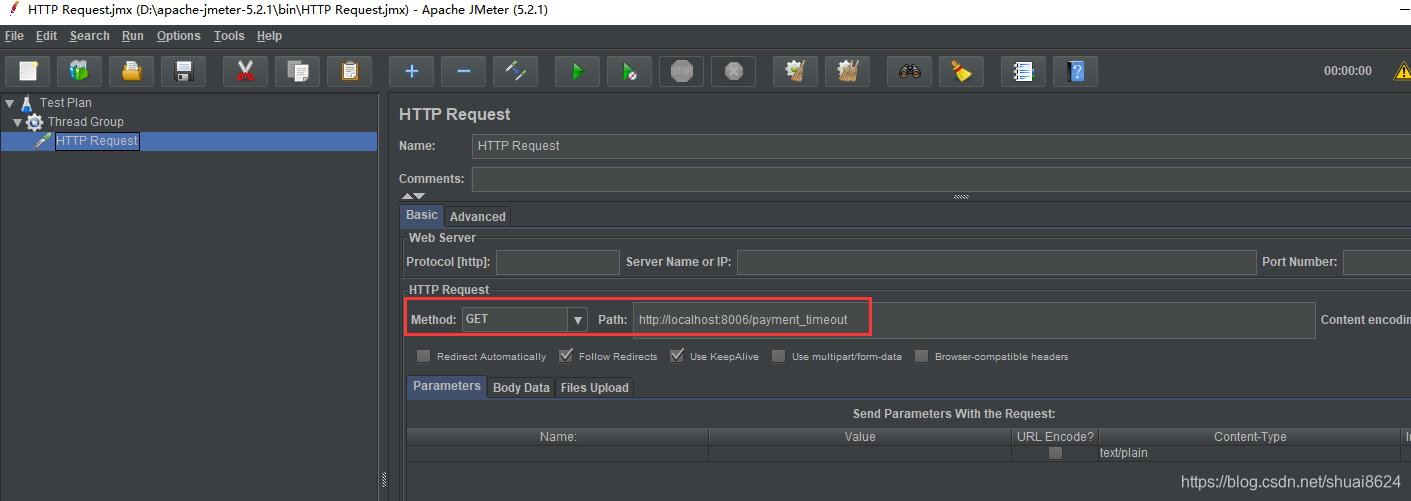
Task: Open Templates icon in toolbar
Action: [x=79, y=71]
